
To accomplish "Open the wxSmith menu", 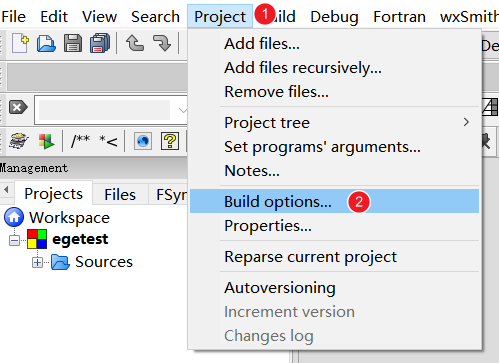I will (469, 17).
